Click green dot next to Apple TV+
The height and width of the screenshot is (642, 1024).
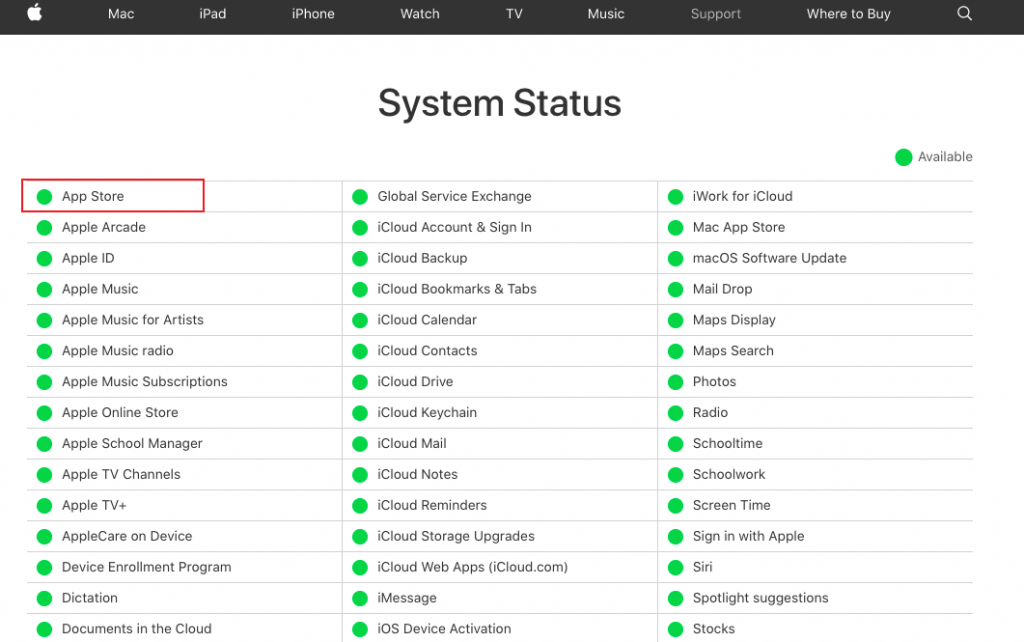[x=44, y=506]
